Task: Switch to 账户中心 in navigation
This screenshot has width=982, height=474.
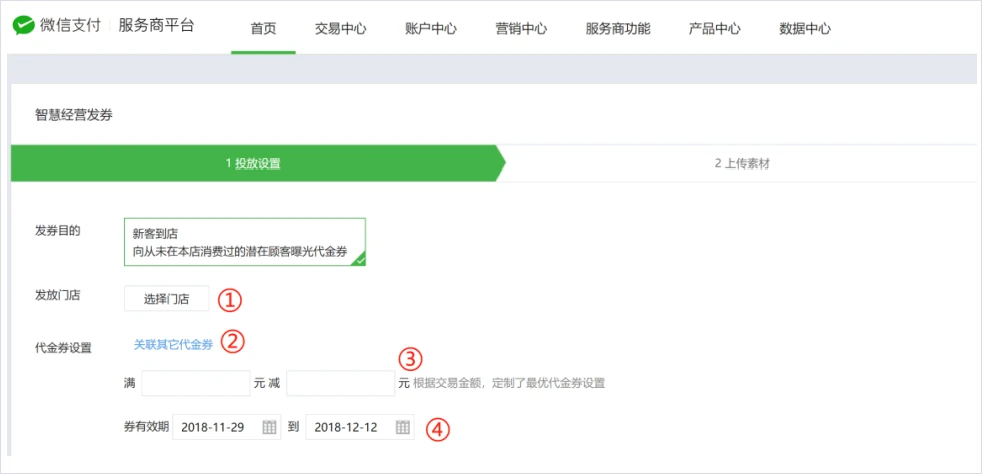Action: click(x=431, y=28)
